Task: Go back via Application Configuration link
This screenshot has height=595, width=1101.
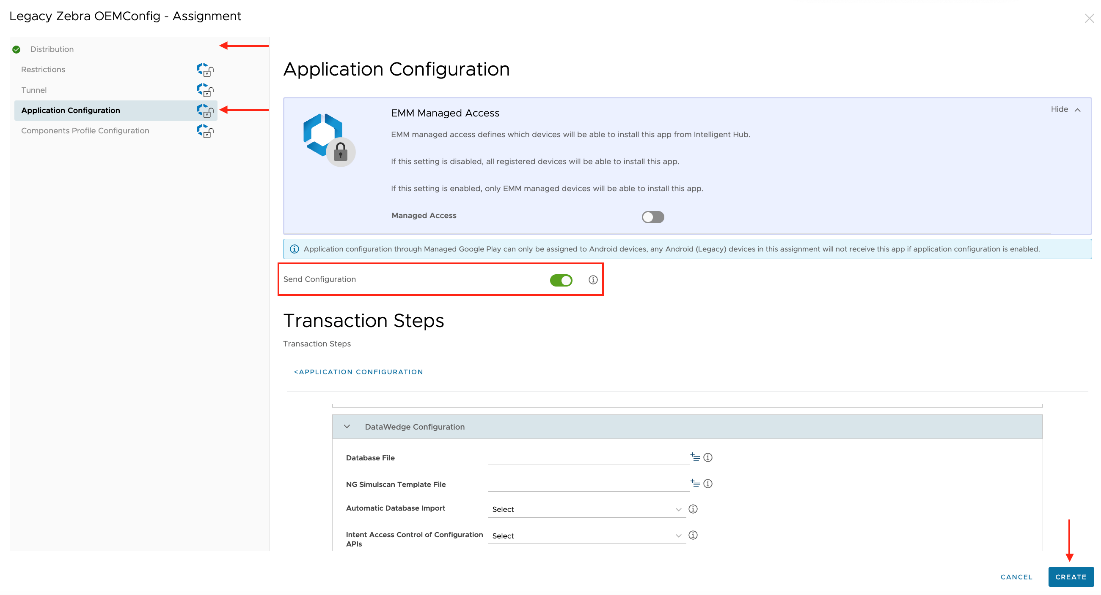Action: (358, 372)
